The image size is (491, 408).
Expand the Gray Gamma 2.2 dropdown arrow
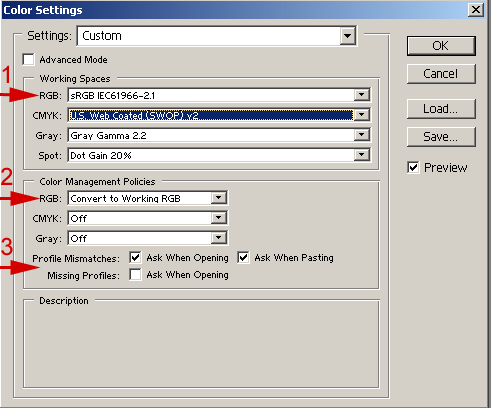362,135
